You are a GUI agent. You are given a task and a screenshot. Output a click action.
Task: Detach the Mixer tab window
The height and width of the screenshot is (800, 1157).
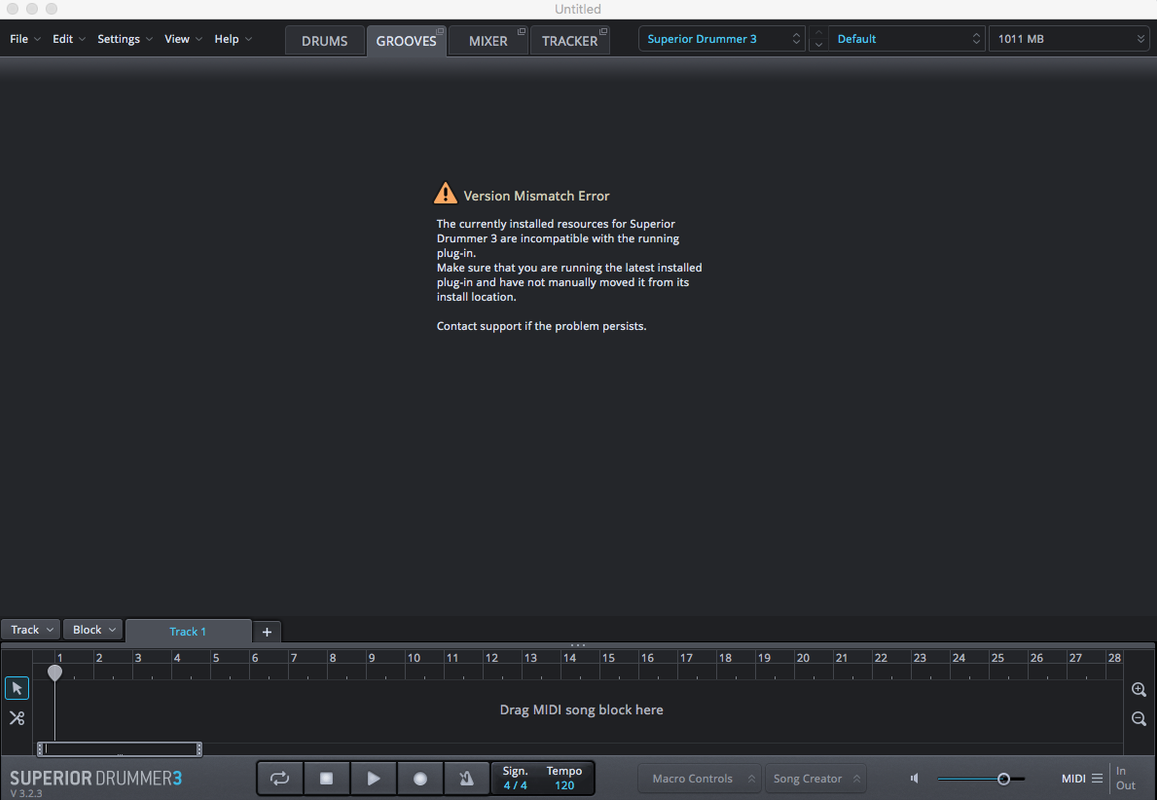pyautogui.click(x=522, y=31)
